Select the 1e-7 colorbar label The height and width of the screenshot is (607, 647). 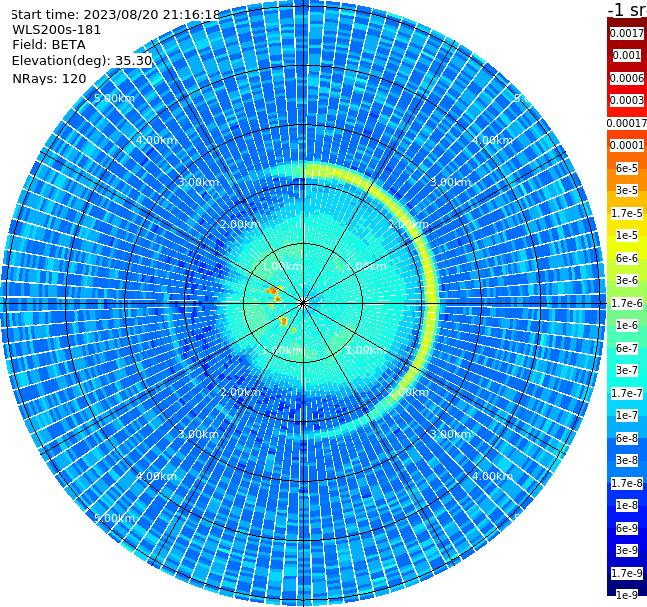tap(626, 415)
